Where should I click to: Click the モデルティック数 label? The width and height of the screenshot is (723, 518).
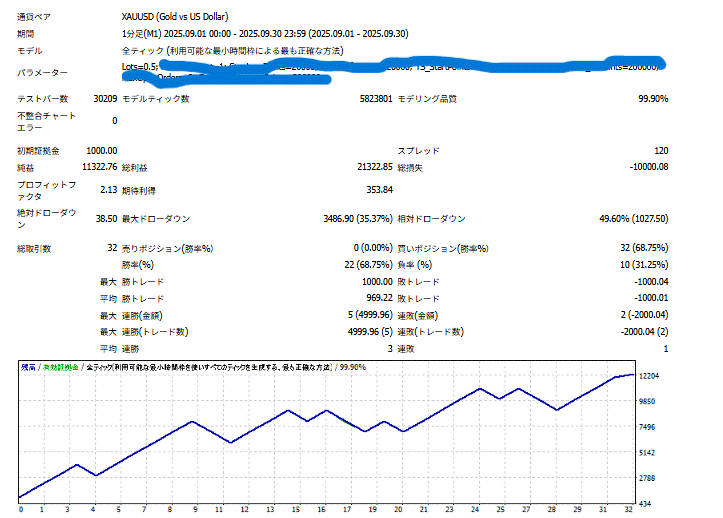coord(155,99)
